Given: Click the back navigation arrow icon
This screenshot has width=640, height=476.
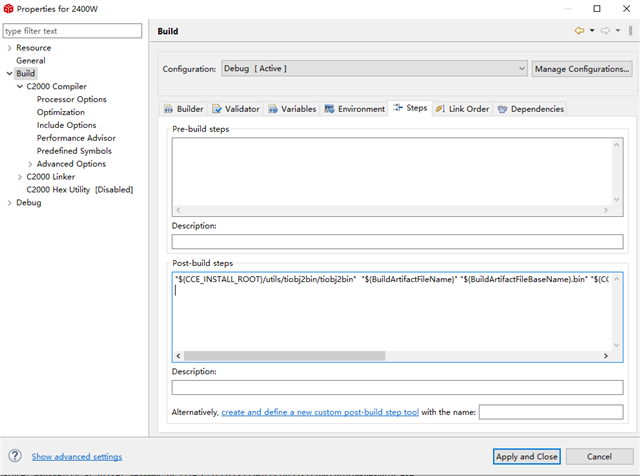Looking at the screenshot, I should tap(579, 31).
